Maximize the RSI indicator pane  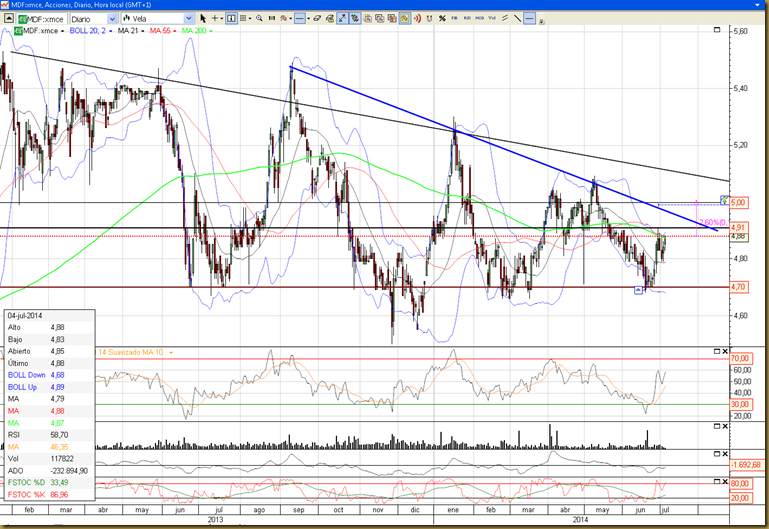717,351
